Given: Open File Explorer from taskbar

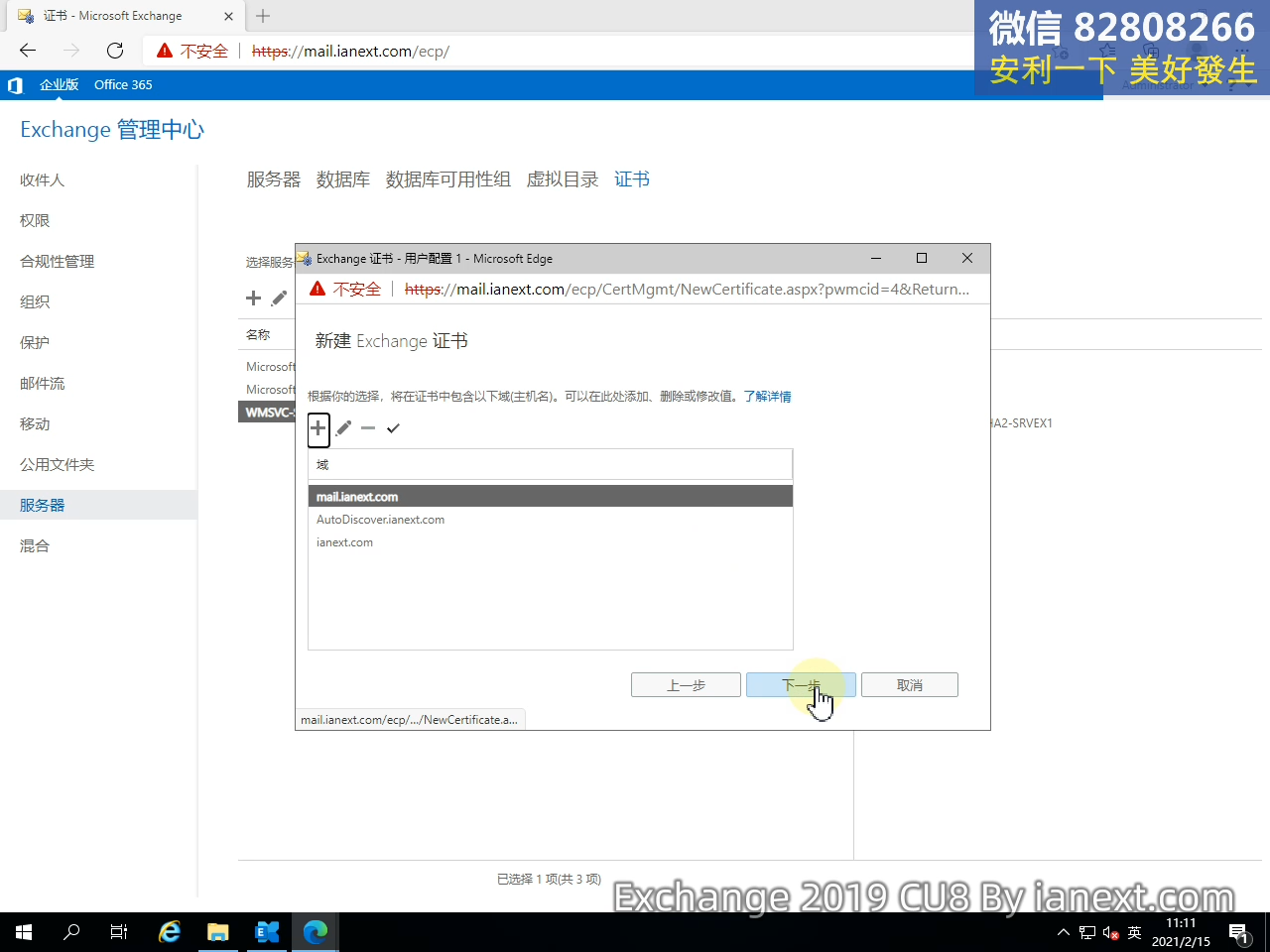Looking at the screenshot, I should pyautogui.click(x=217, y=932).
